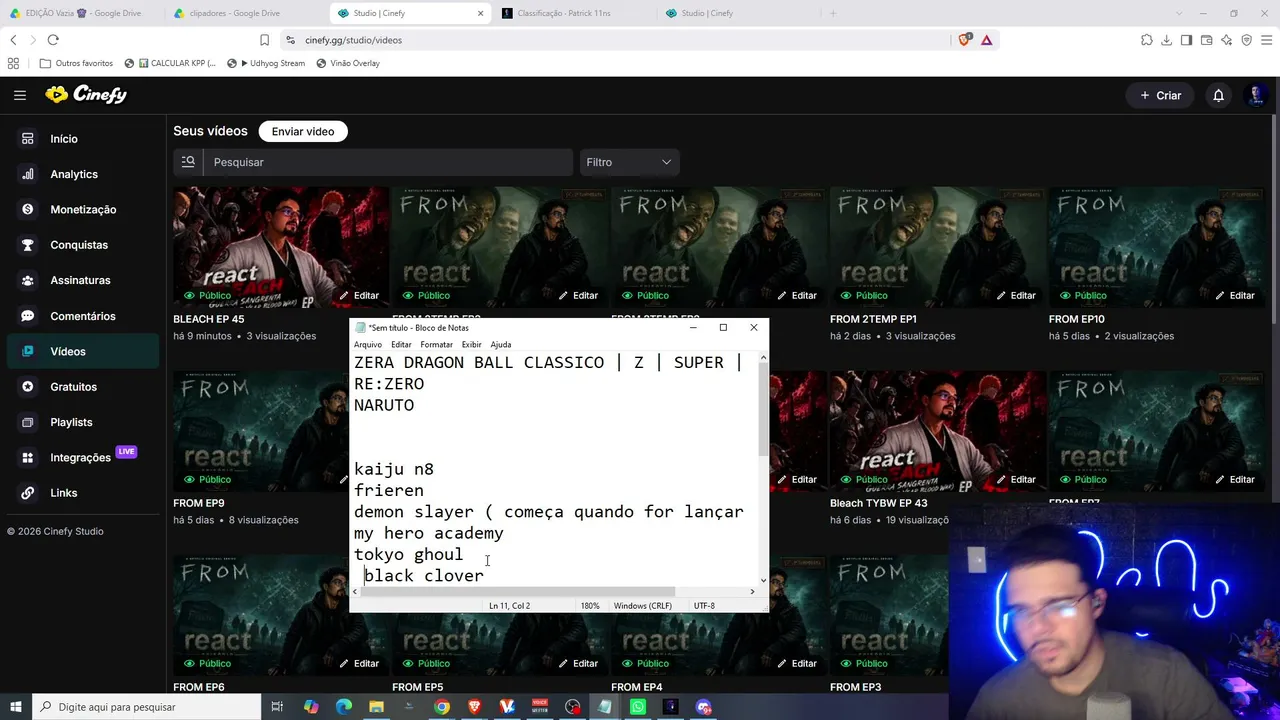Viewport: 1280px width, 720px height.
Task: Go to Início in the sidebar
Action: point(83,139)
